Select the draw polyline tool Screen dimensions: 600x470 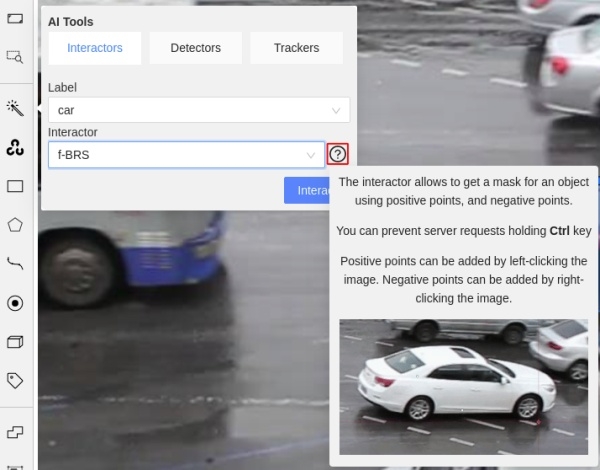click(x=15, y=263)
